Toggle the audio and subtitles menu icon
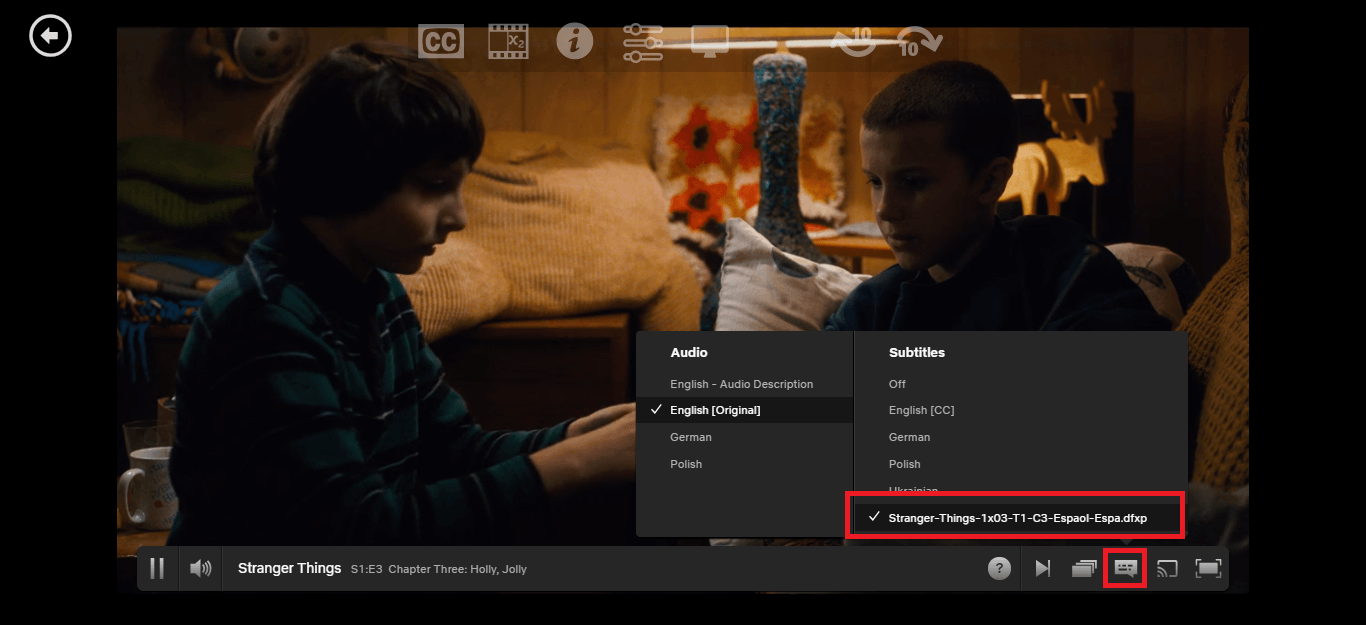1366x625 pixels. point(1125,568)
